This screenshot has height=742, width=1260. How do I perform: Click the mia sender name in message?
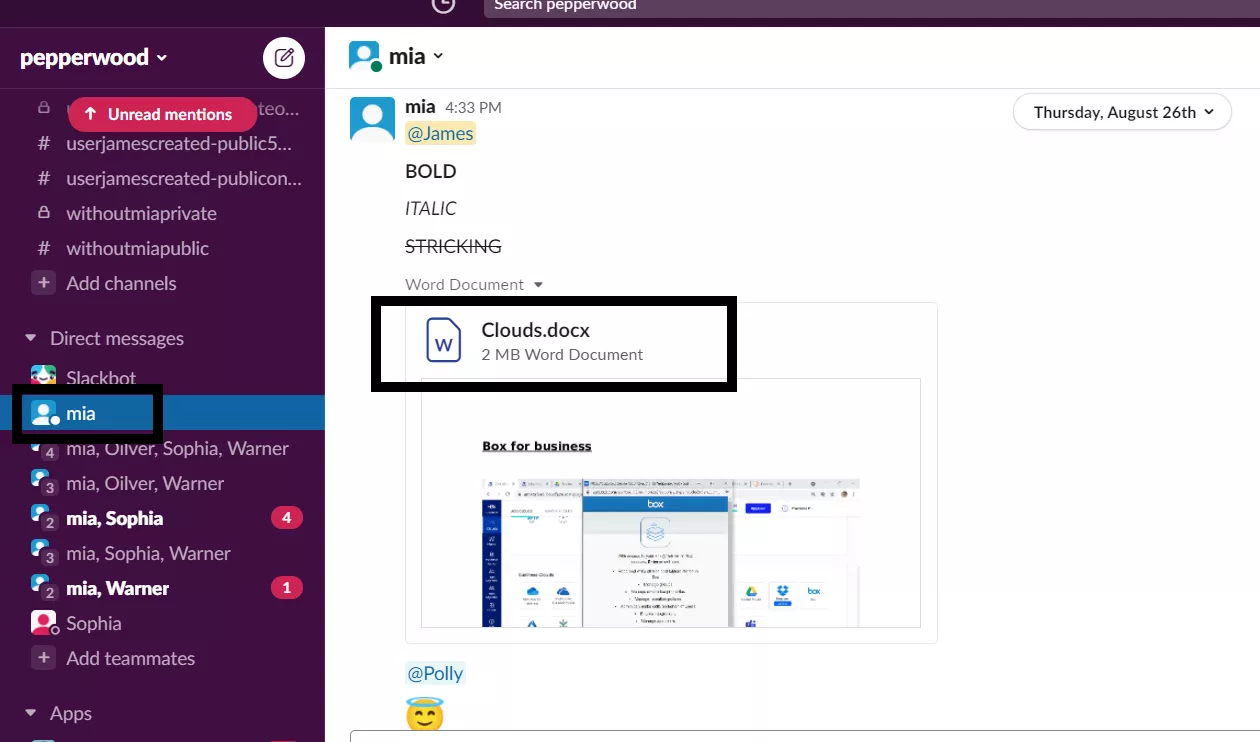[420, 106]
